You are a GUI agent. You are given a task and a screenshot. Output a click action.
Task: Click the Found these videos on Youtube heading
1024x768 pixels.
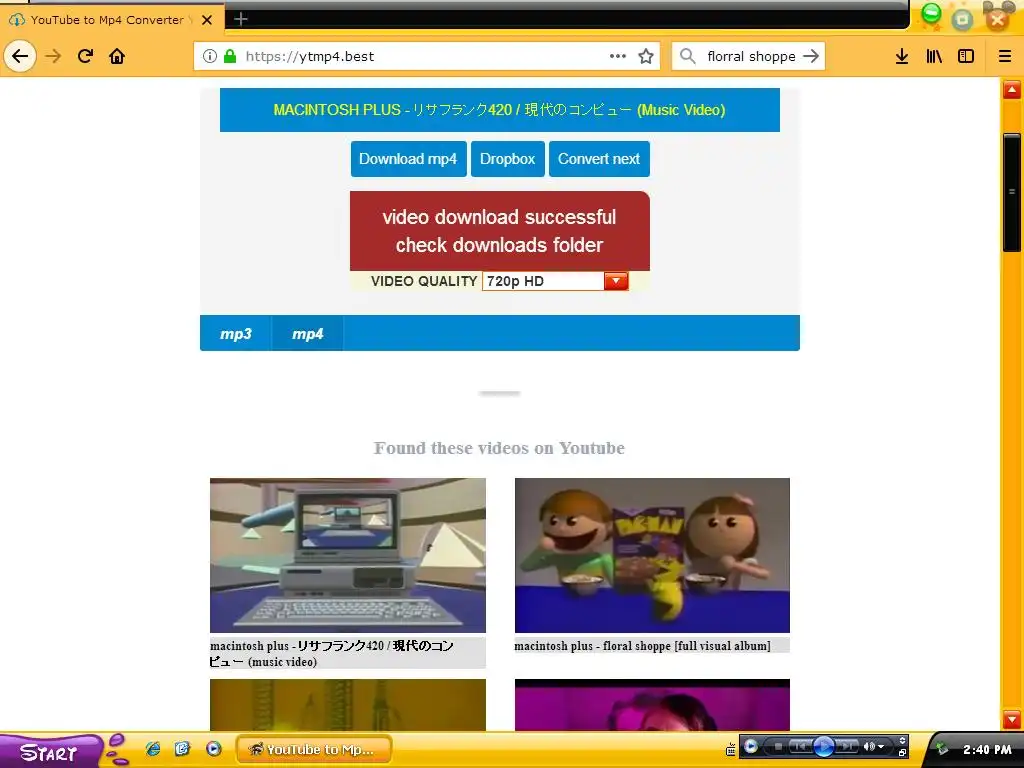(x=499, y=448)
